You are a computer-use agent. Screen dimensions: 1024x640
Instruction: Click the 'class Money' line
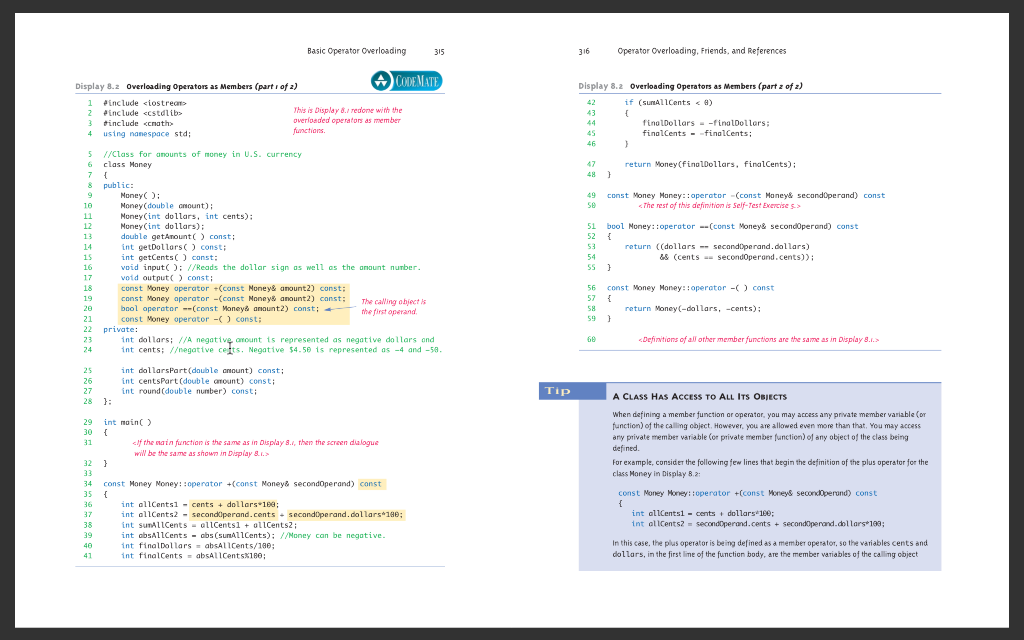tap(127, 165)
